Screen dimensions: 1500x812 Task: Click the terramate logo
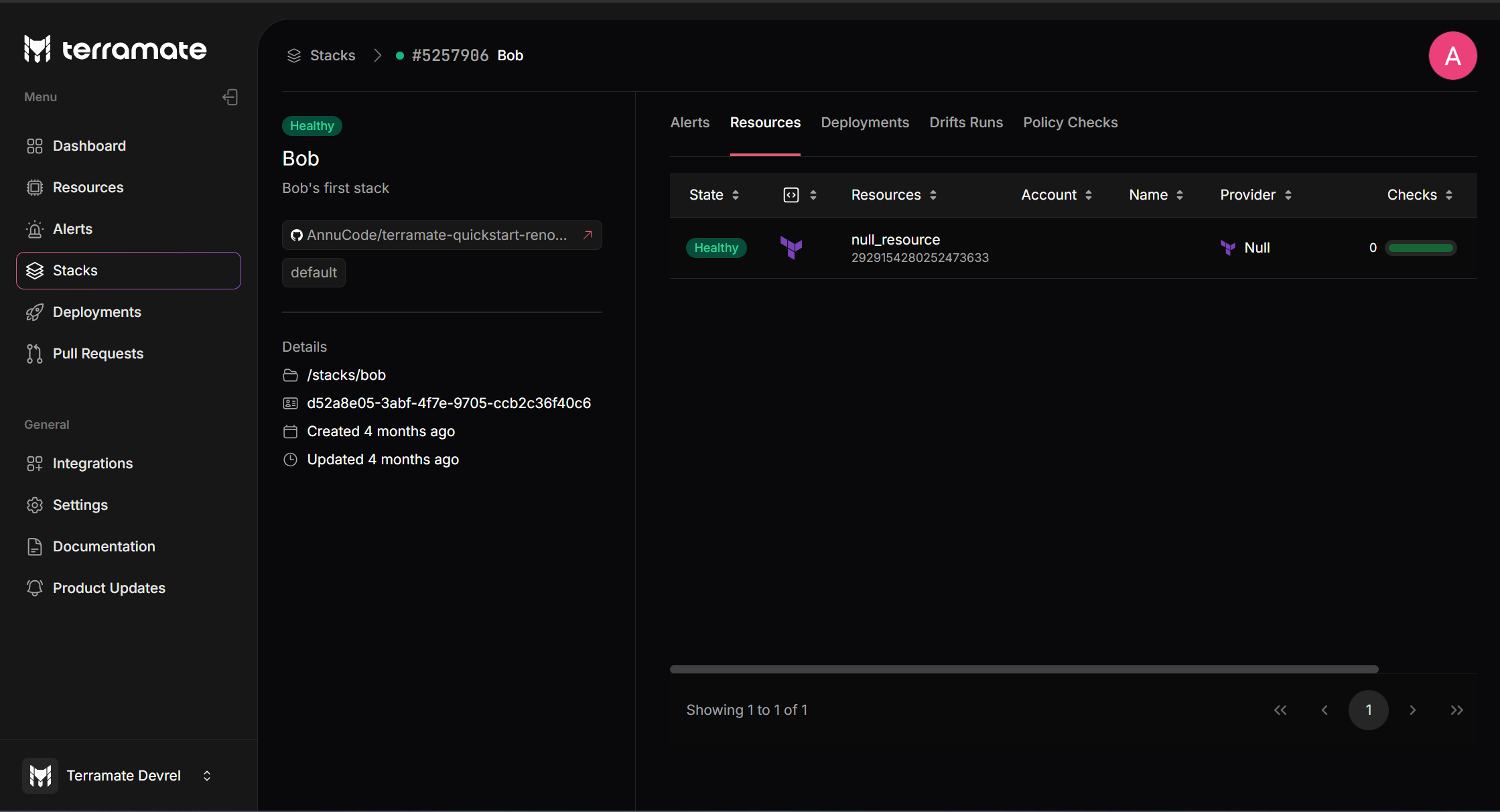pos(115,49)
